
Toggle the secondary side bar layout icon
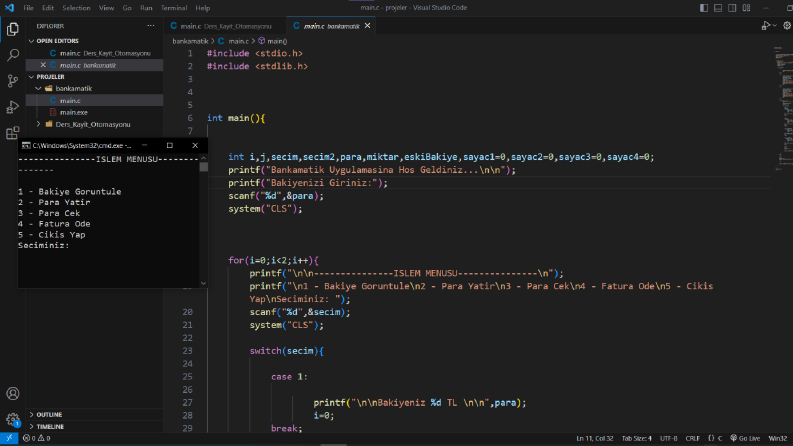tap(732, 8)
